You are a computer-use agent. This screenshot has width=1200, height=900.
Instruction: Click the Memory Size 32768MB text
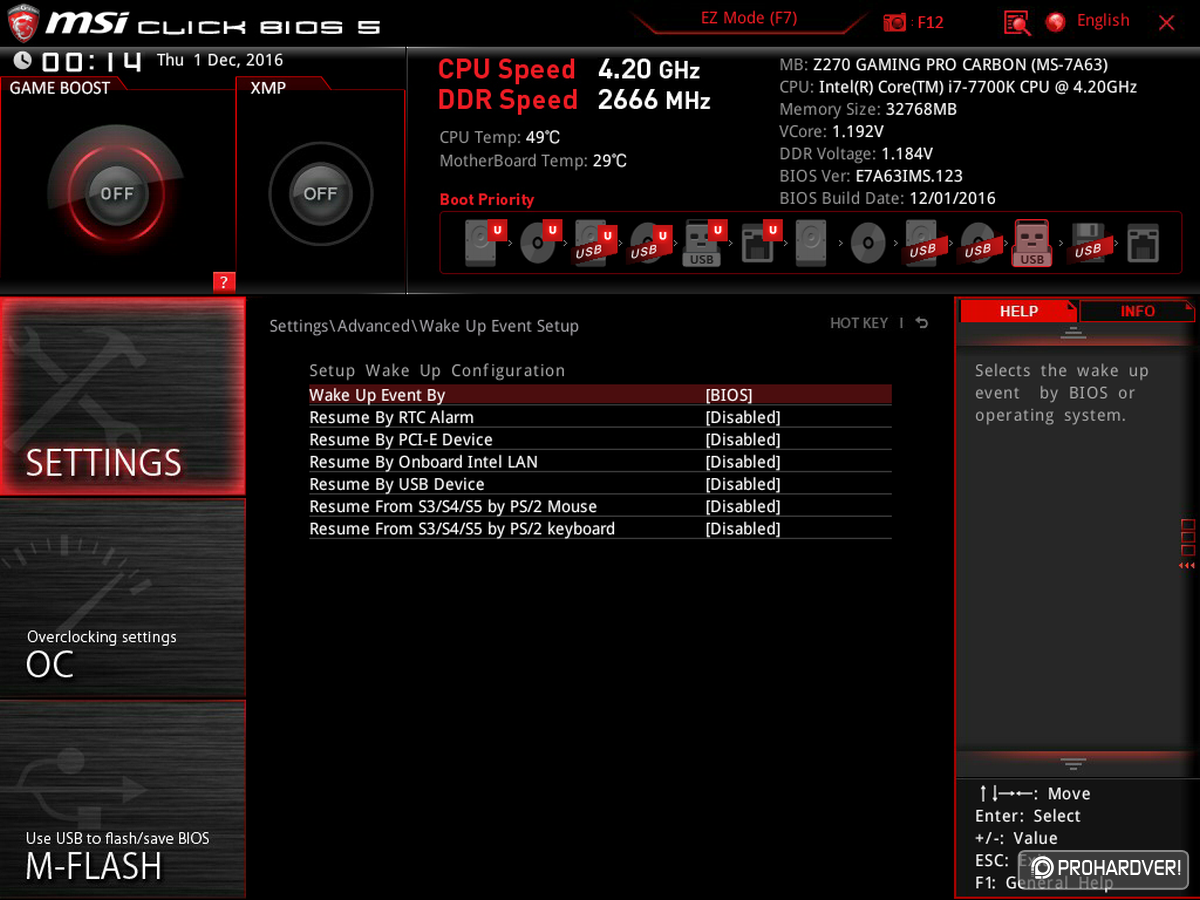click(868, 110)
